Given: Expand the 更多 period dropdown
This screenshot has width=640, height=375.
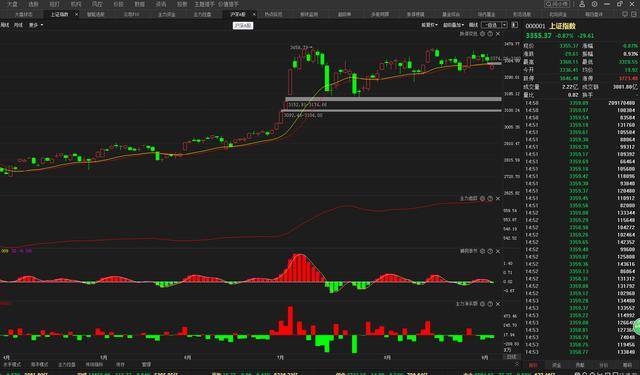Looking at the screenshot, I should (x=36, y=25).
